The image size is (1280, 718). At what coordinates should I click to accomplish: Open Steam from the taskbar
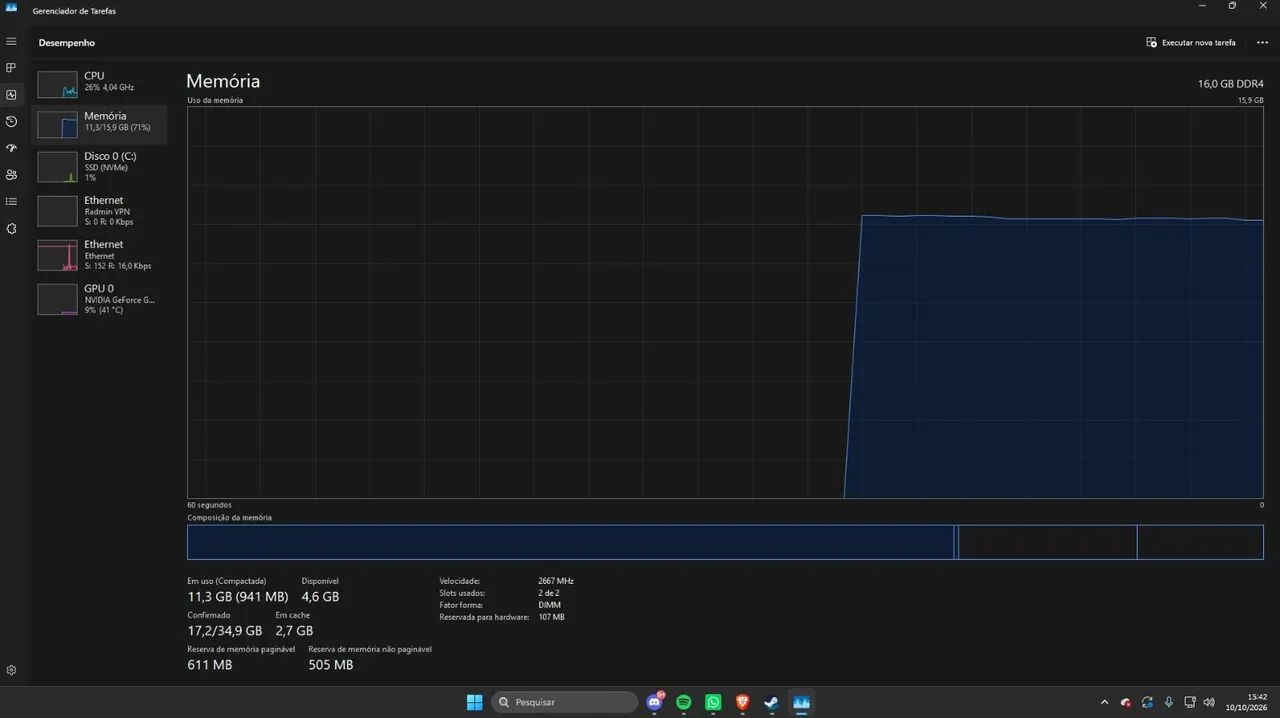point(771,702)
